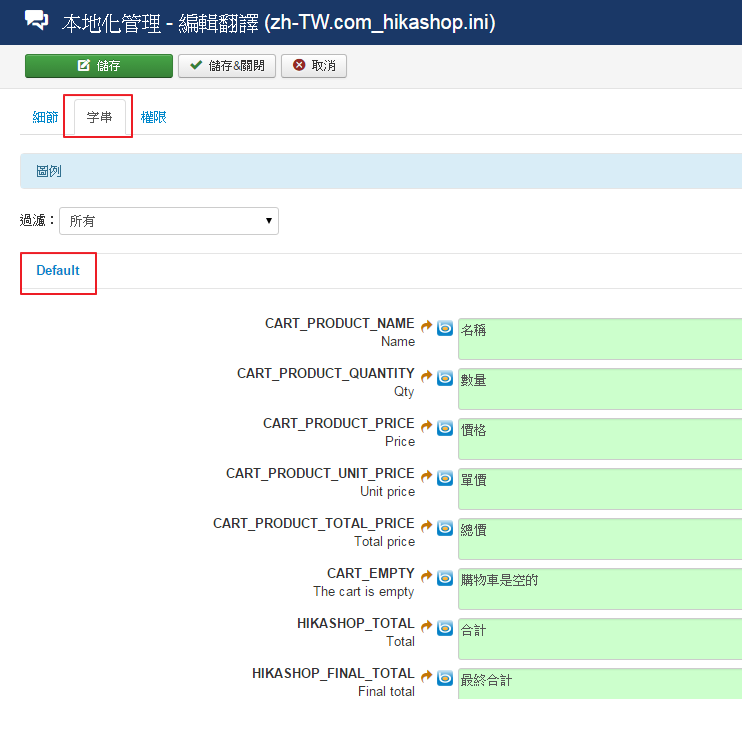Screen dimensions: 742x742
Task: Click the CART_PRODUCT_UNIT_PRICE key label
Action: (320, 474)
